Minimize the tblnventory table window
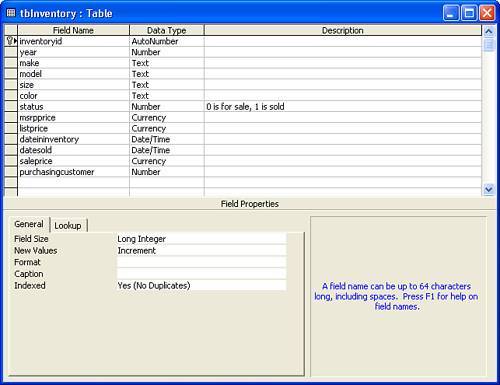 pyautogui.click(x=451, y=13)
